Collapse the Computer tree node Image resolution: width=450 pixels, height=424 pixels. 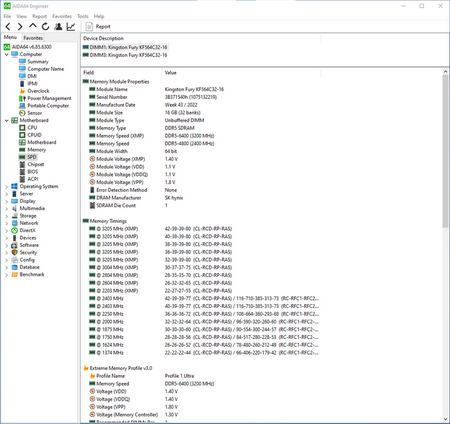[x=6, y=54]
